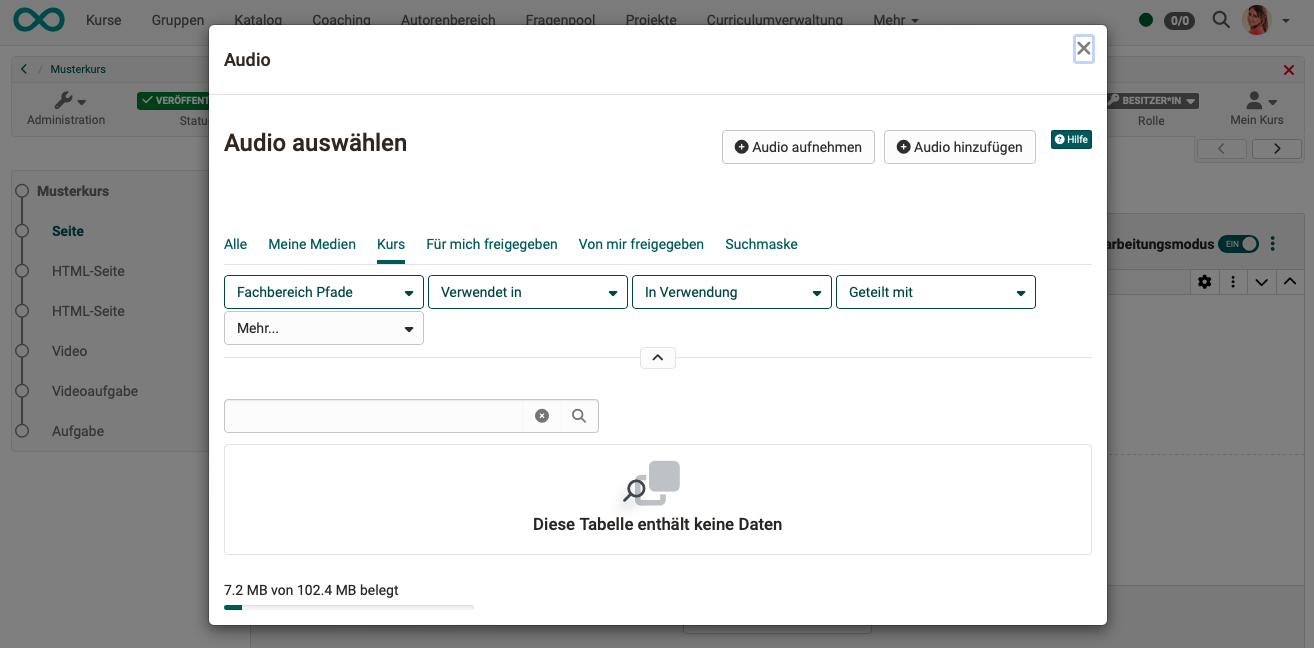Close the Audio dialog with the X

coord(1083,48)
